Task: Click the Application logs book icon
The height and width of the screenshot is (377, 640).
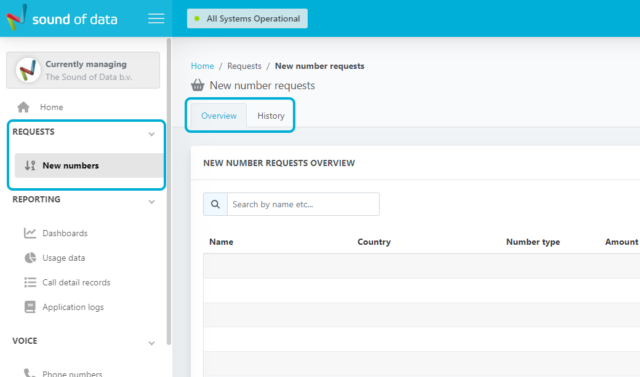Action: pyautogui.click(x=30, y=307)
